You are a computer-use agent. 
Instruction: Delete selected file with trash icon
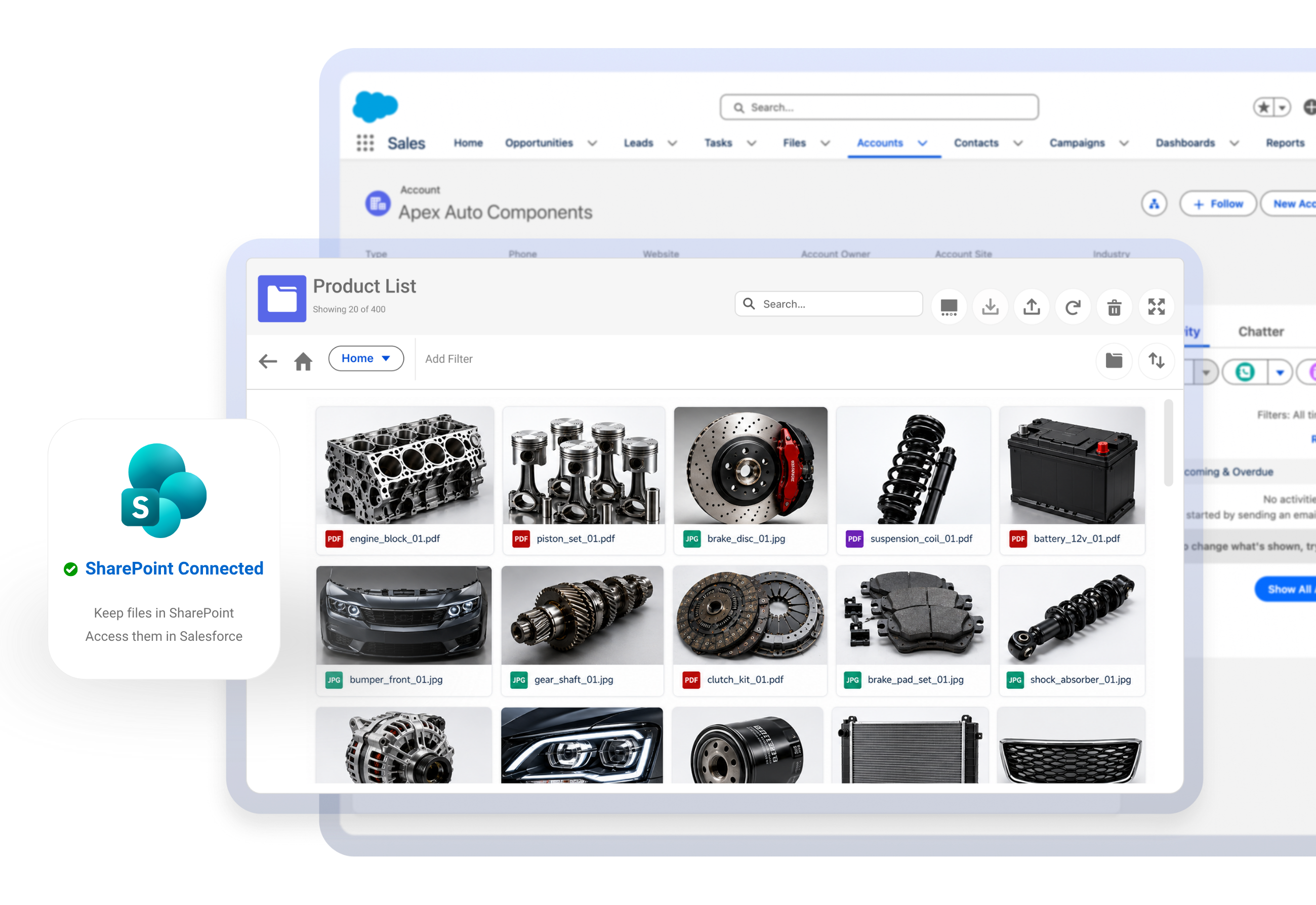(1115, 307)
